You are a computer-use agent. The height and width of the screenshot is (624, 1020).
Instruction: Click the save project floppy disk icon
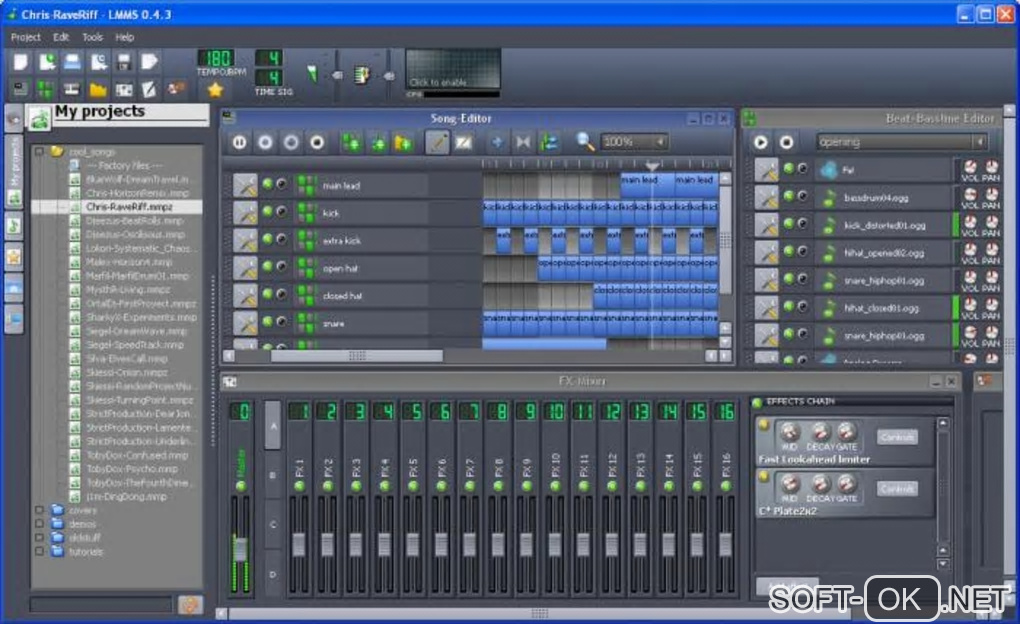123,62
